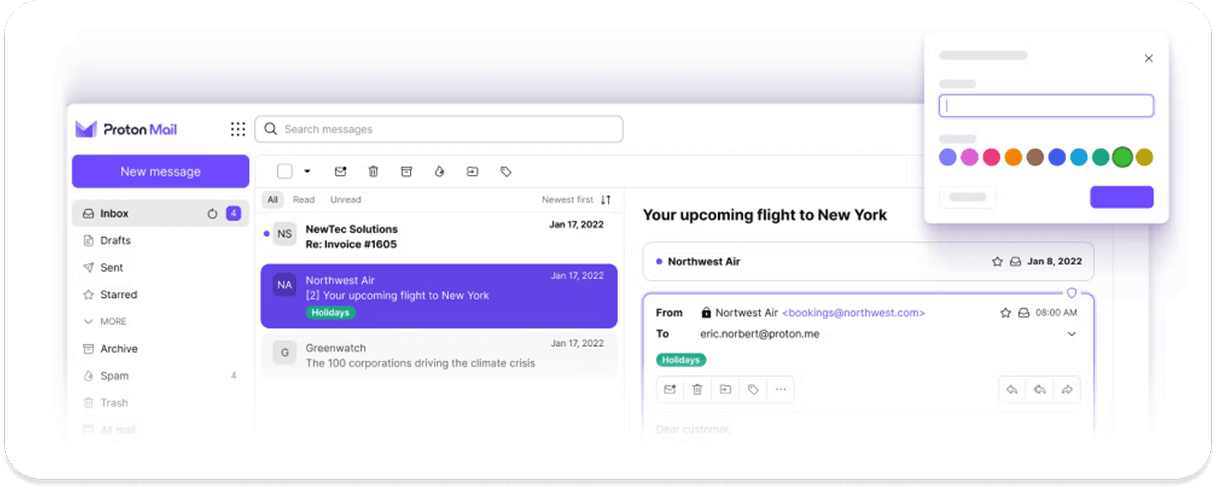Click the archive box icon in list toolbar

pos(406,171)
